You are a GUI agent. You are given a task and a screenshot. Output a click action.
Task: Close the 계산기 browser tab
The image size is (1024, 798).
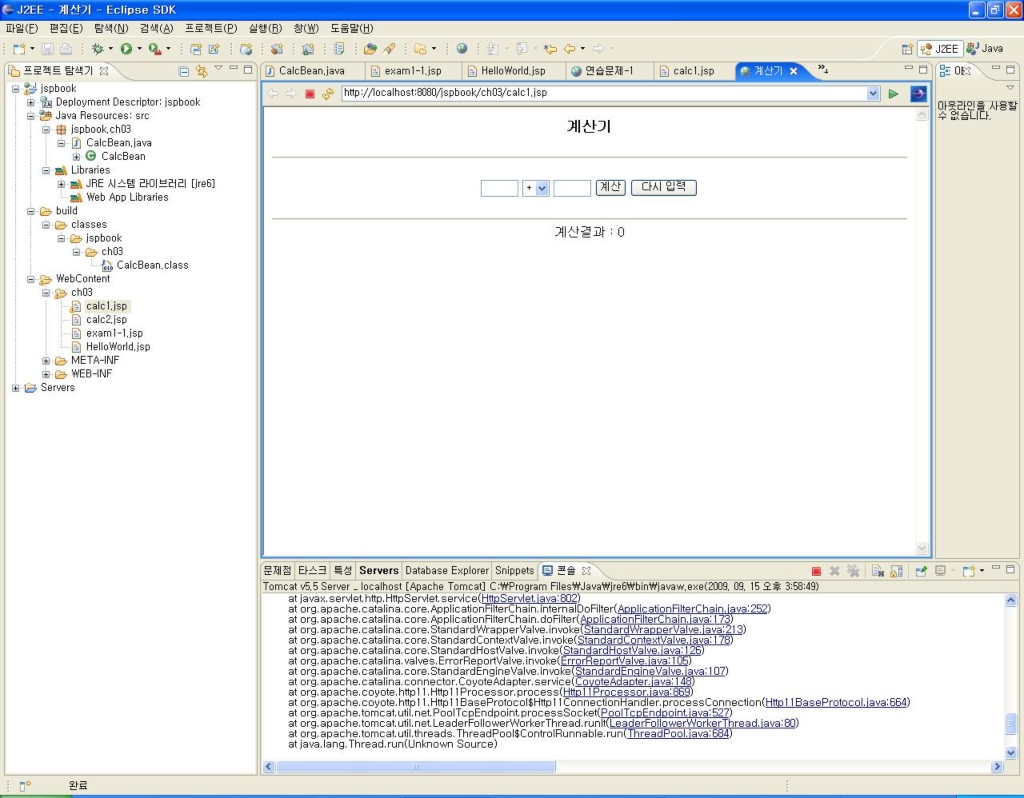pyautogui.click(x=793, y=71)
